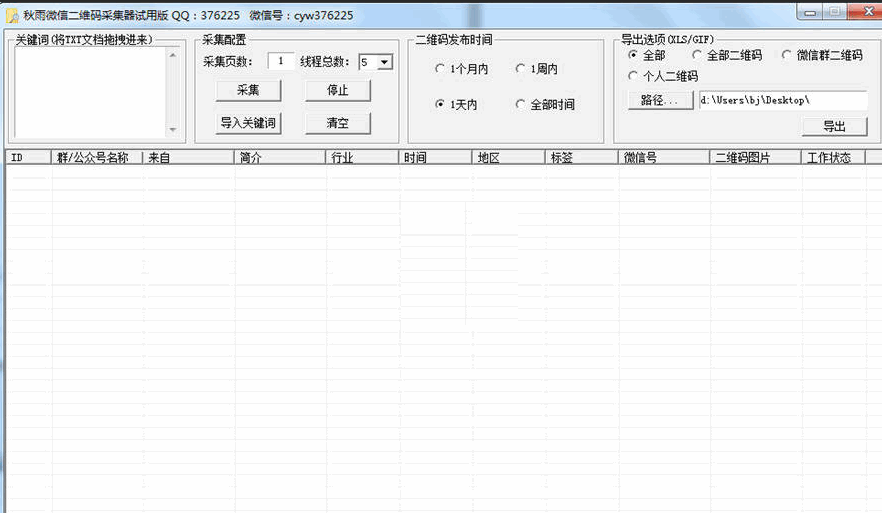The width and height of the screenshot is (882, 513).
Task: Click the 地区 column header
Action: click(508, 158)
